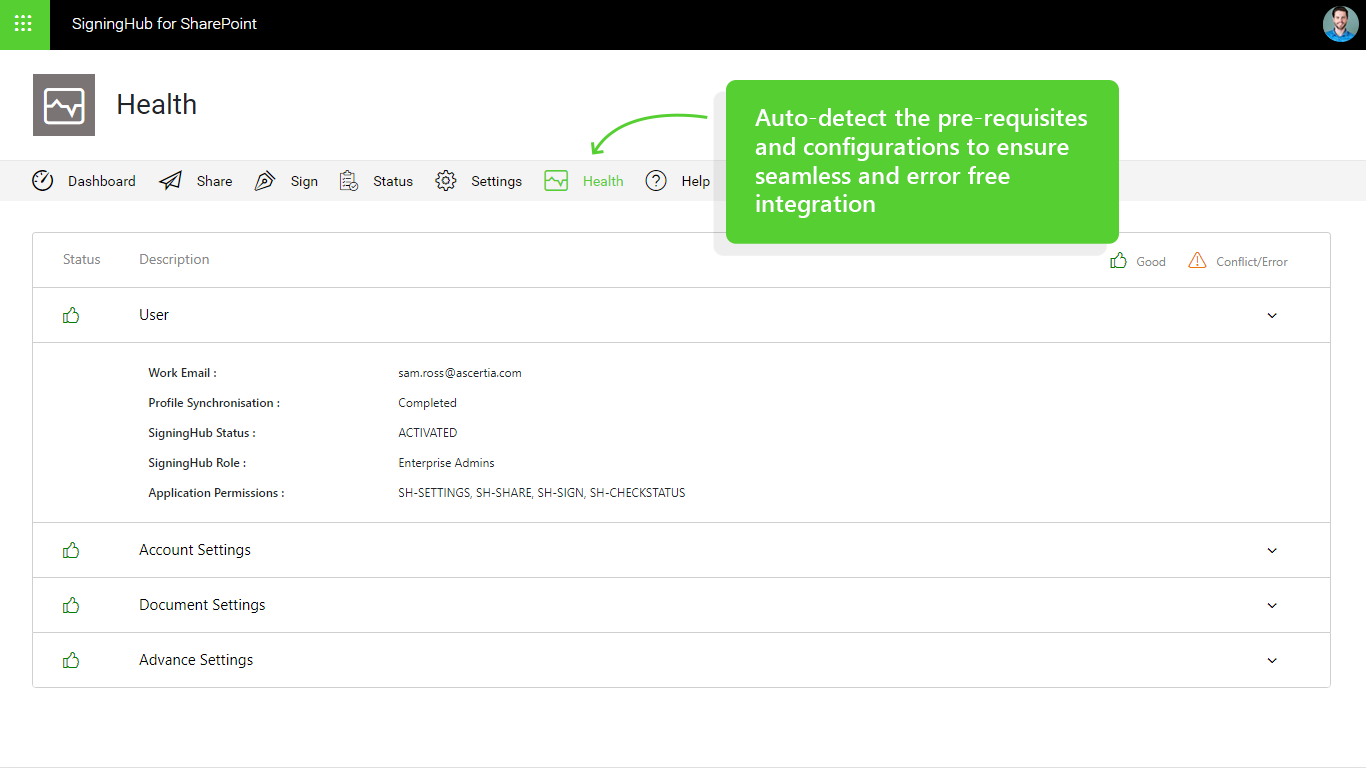Click the email sam.ross@ascertia.com

[460, 373]
